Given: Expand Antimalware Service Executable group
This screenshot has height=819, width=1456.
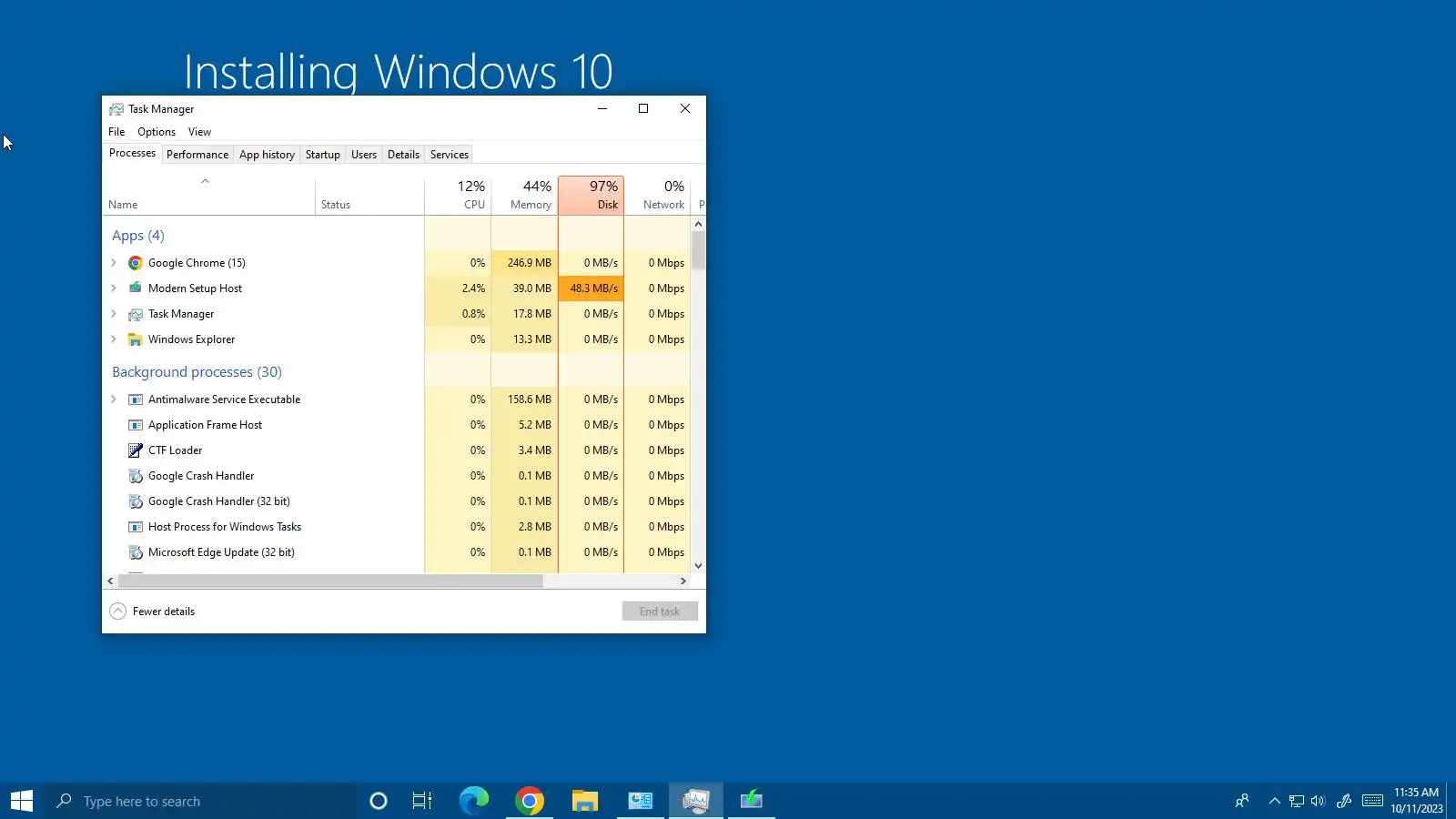Looking at the screenshot, I should 114,399.
